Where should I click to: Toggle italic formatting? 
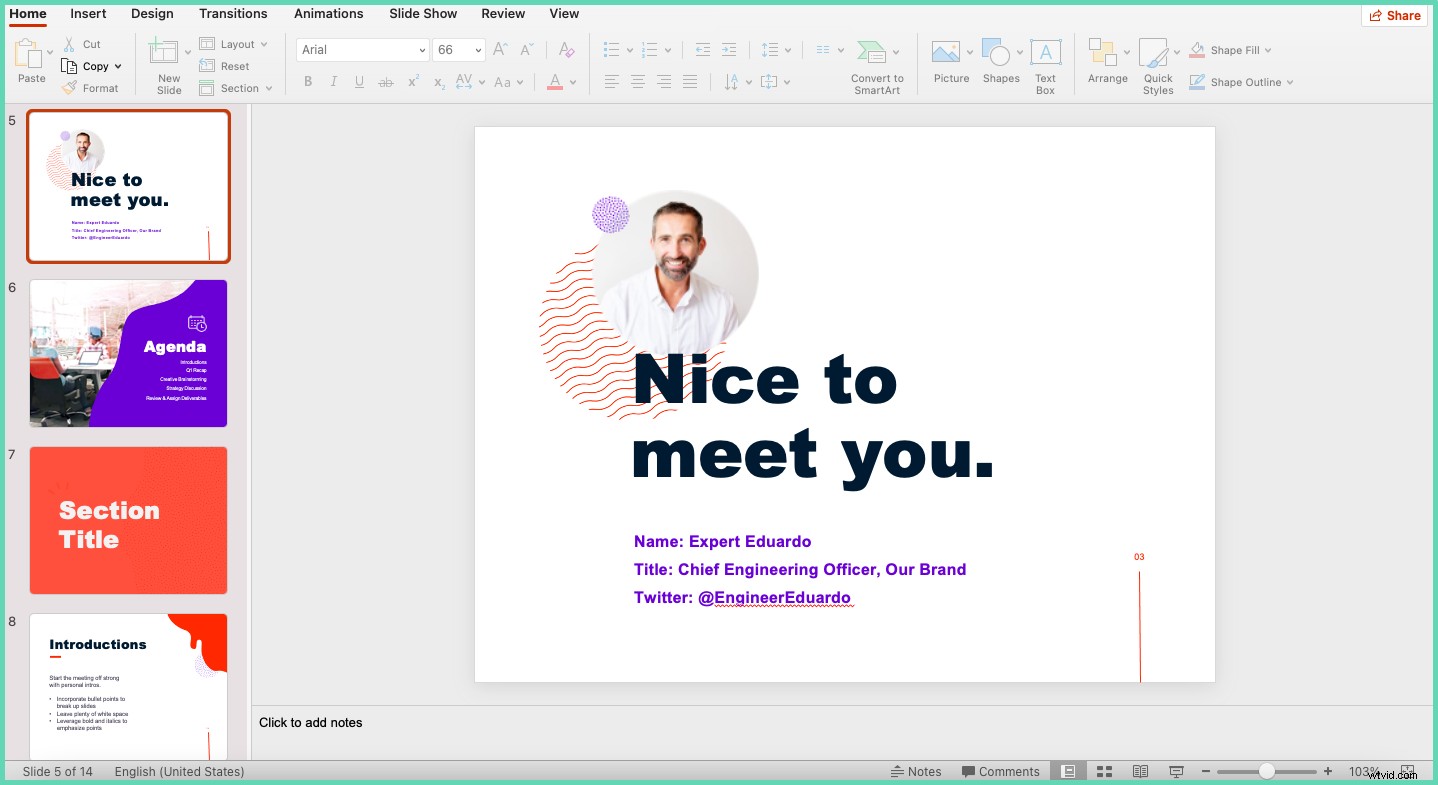pyautogui.click(x=333, y=81)
